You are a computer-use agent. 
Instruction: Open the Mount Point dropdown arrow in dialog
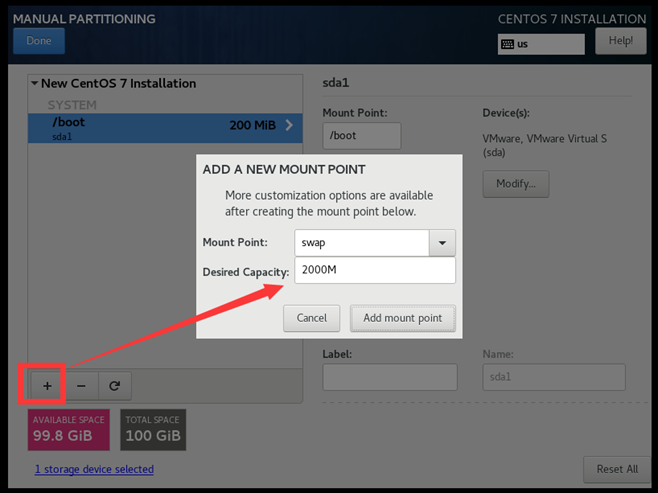click(442, 243)
